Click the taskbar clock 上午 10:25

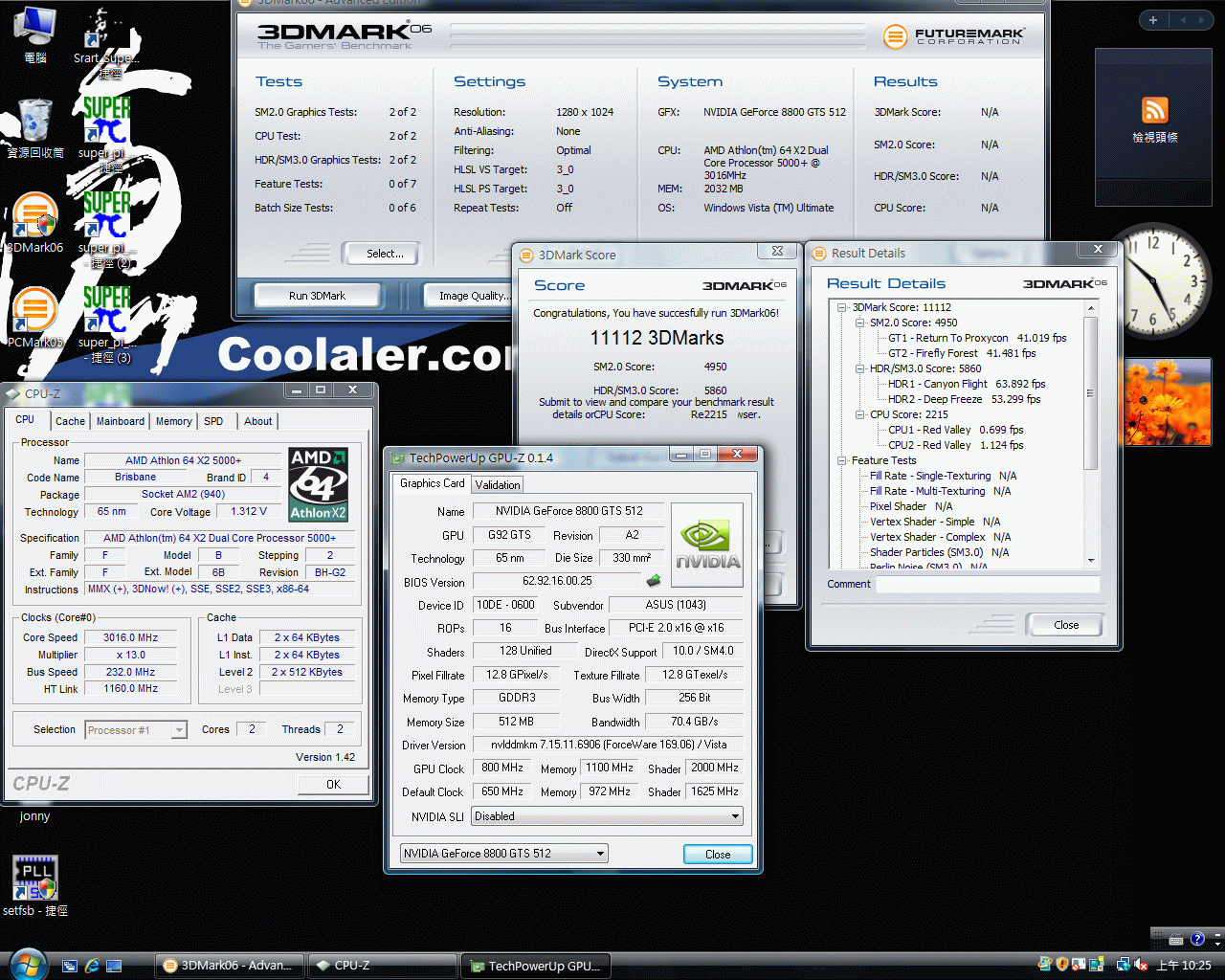point(1184,965)
